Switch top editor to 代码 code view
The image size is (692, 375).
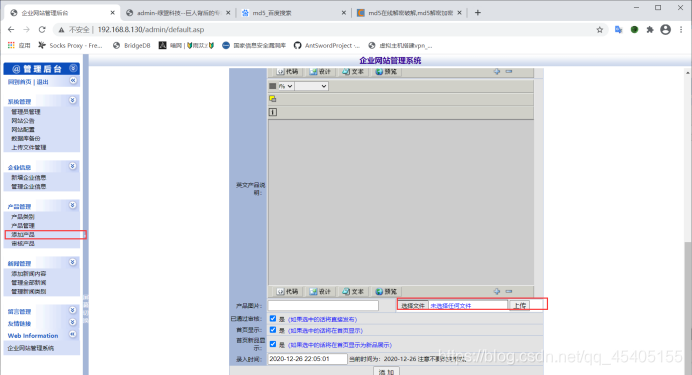(287, 71)
